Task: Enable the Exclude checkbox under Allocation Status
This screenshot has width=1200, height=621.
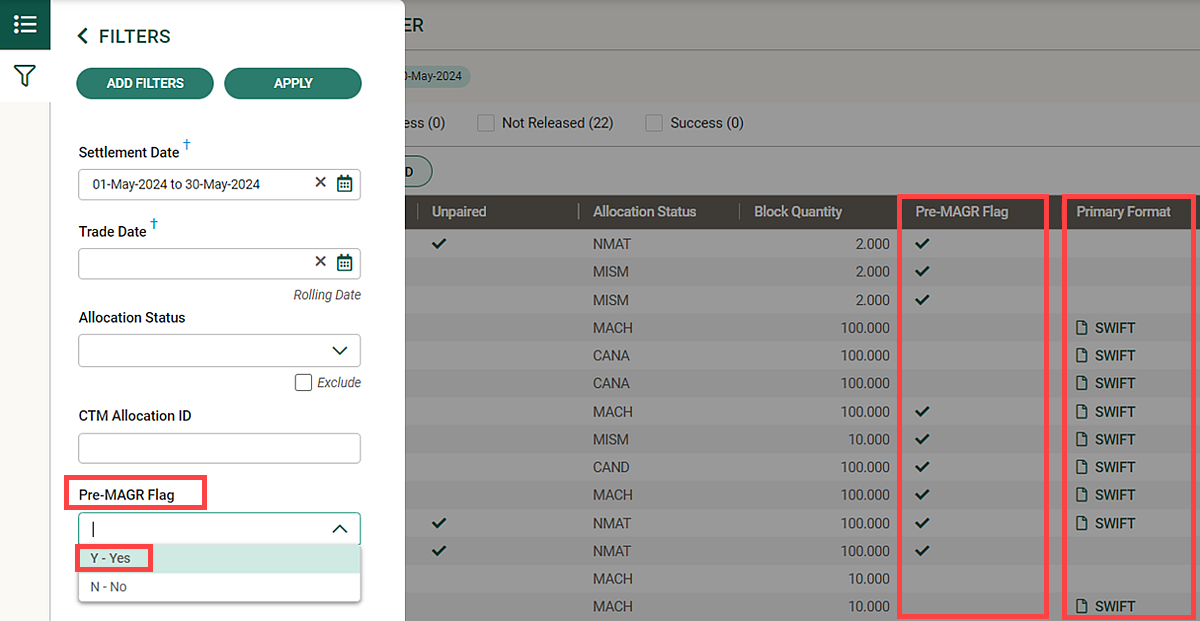Action: tap(303, 382)
